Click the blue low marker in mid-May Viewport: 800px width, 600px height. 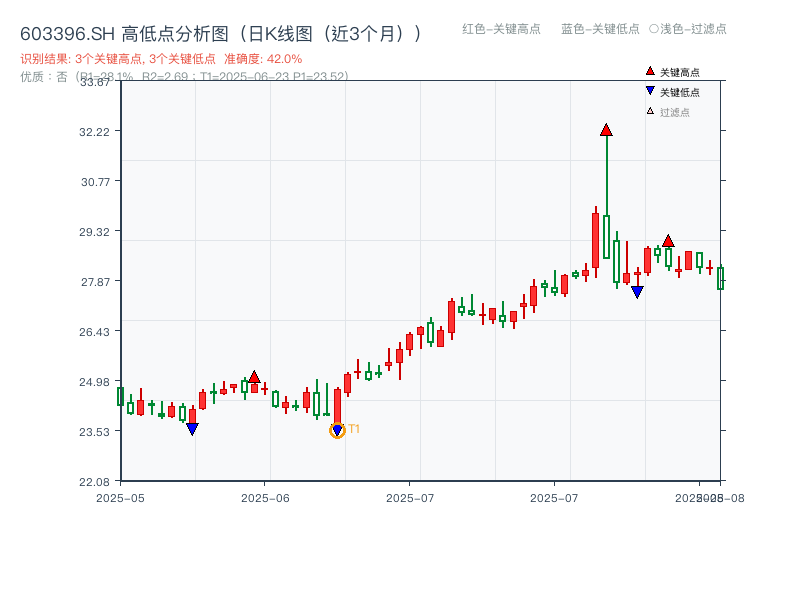[192, 427]
